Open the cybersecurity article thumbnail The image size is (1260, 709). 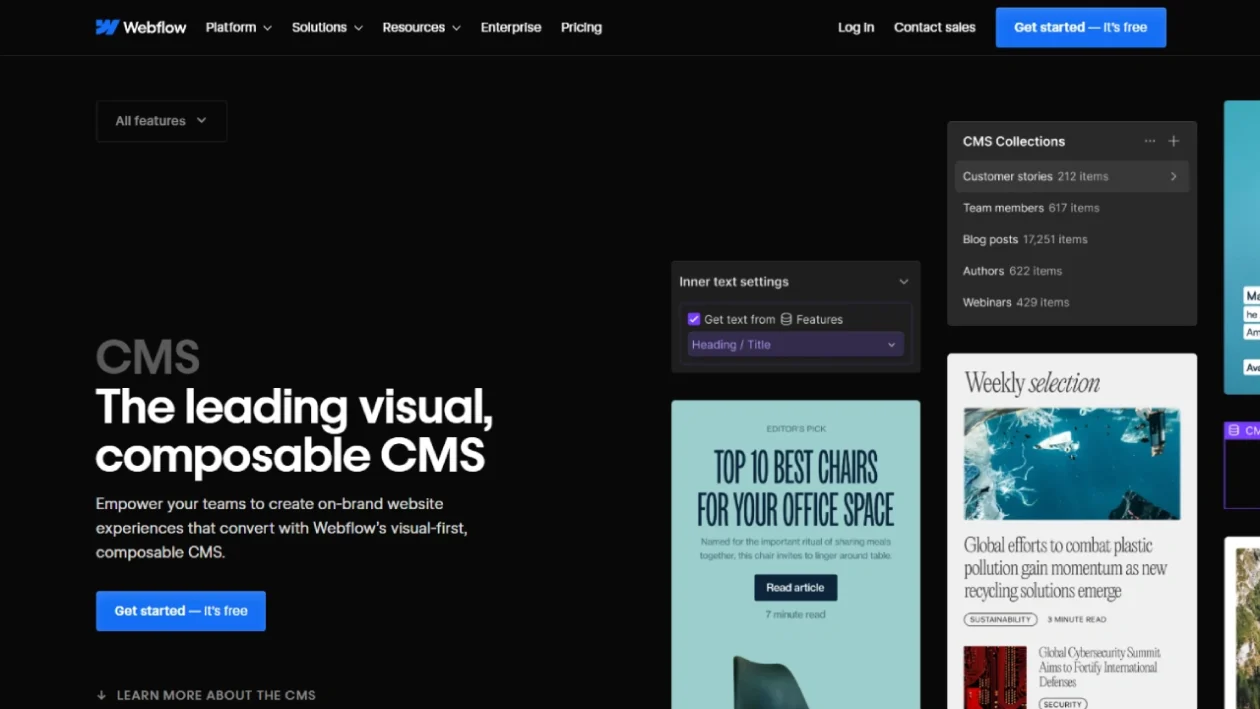pos(995,678)
